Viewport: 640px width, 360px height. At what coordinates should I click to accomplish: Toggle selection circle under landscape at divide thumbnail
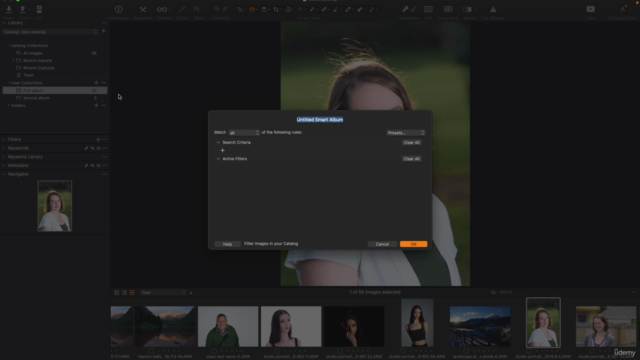click(x=466, y=351)
